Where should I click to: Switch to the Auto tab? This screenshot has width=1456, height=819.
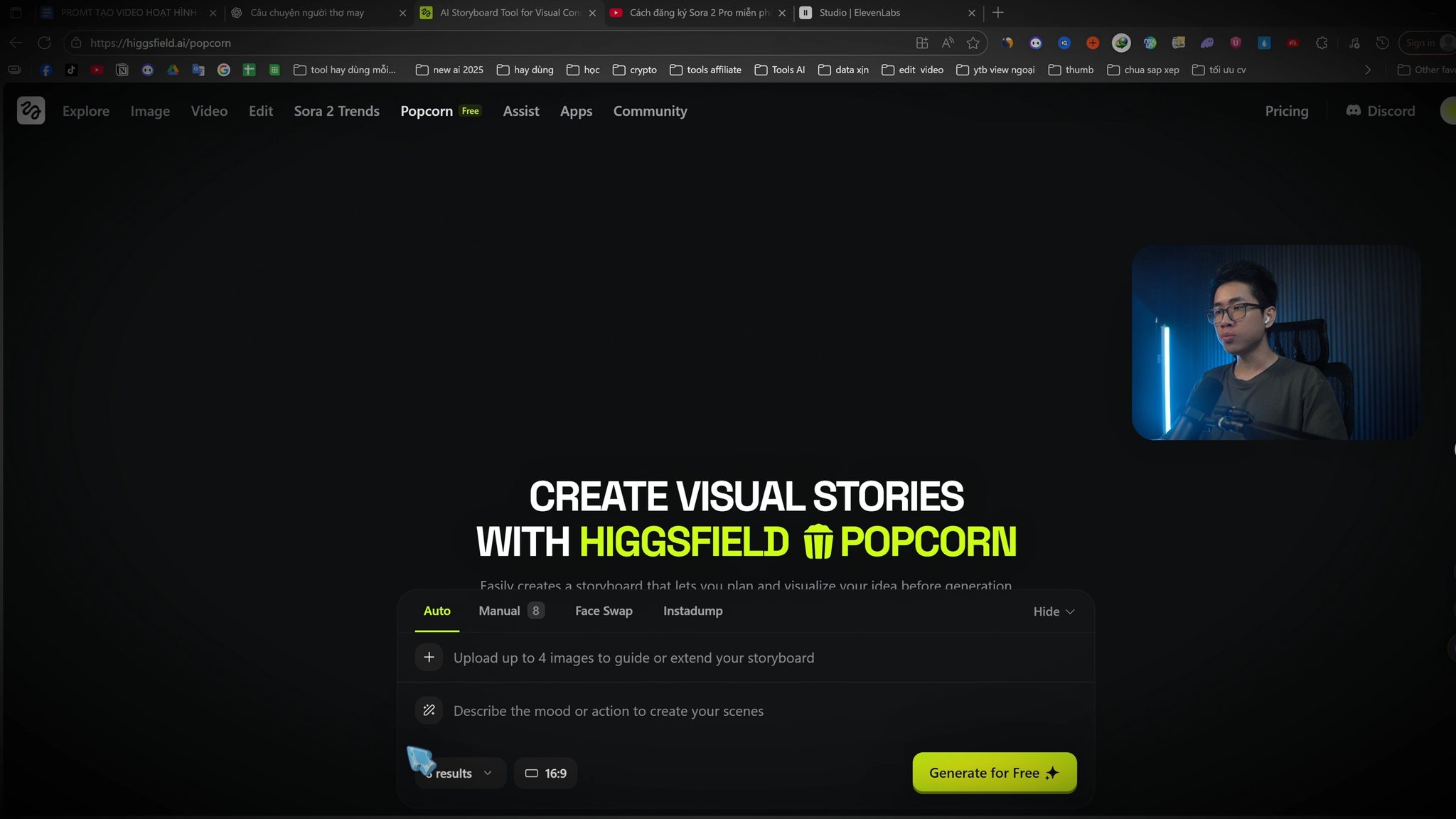[x=437, y=611]
